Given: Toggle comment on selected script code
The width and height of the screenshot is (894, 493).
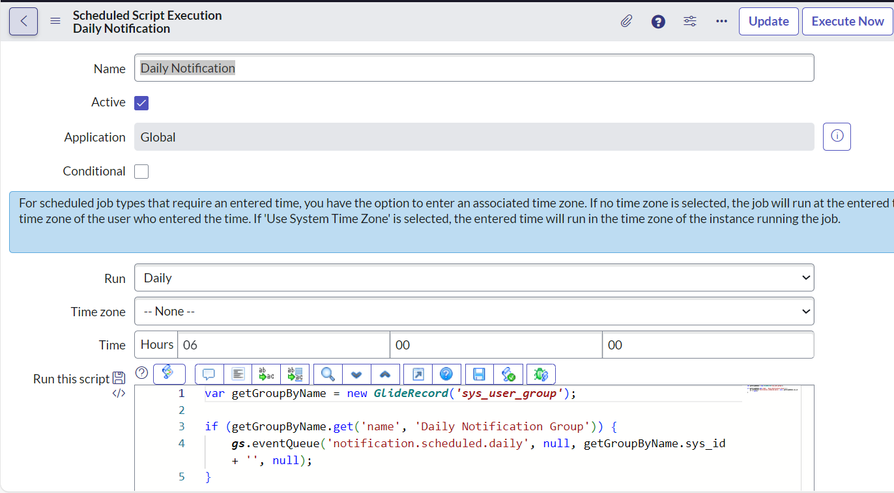Looking at the screenshot, I should click(209, 374).
